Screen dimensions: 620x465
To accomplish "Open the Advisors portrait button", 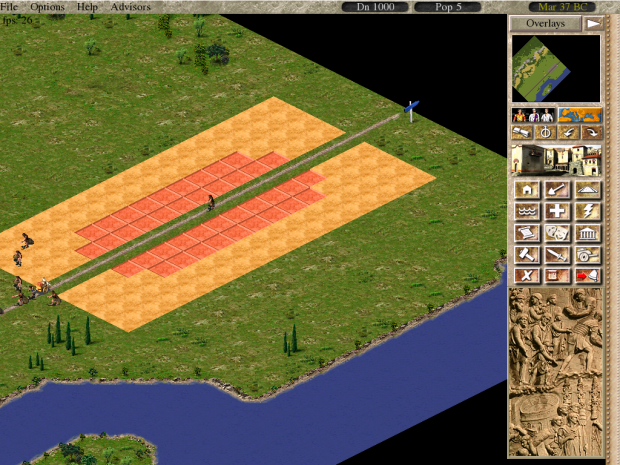I will pyautogui.click(x=533, y=115).
